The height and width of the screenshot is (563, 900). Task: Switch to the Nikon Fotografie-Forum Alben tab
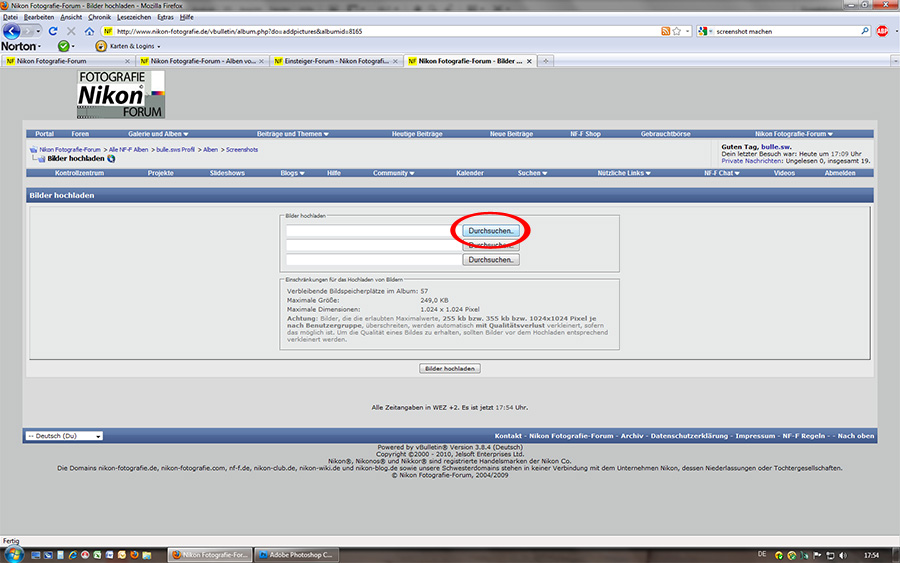click(x=202, y=61)
